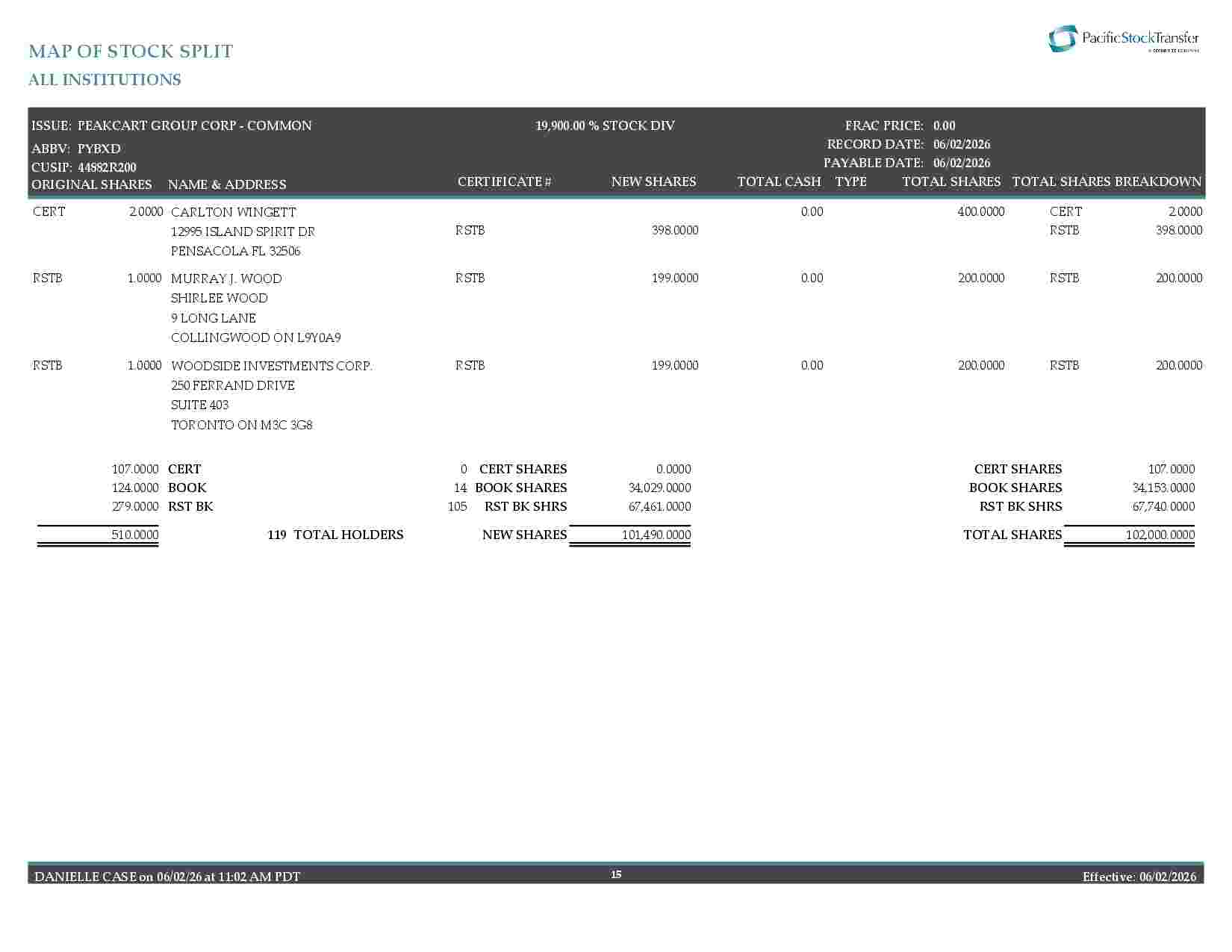Click the '19,900.00 % STOCK DIV' header text
Viewport: 1232px width, 952px height.
[605, 125]
